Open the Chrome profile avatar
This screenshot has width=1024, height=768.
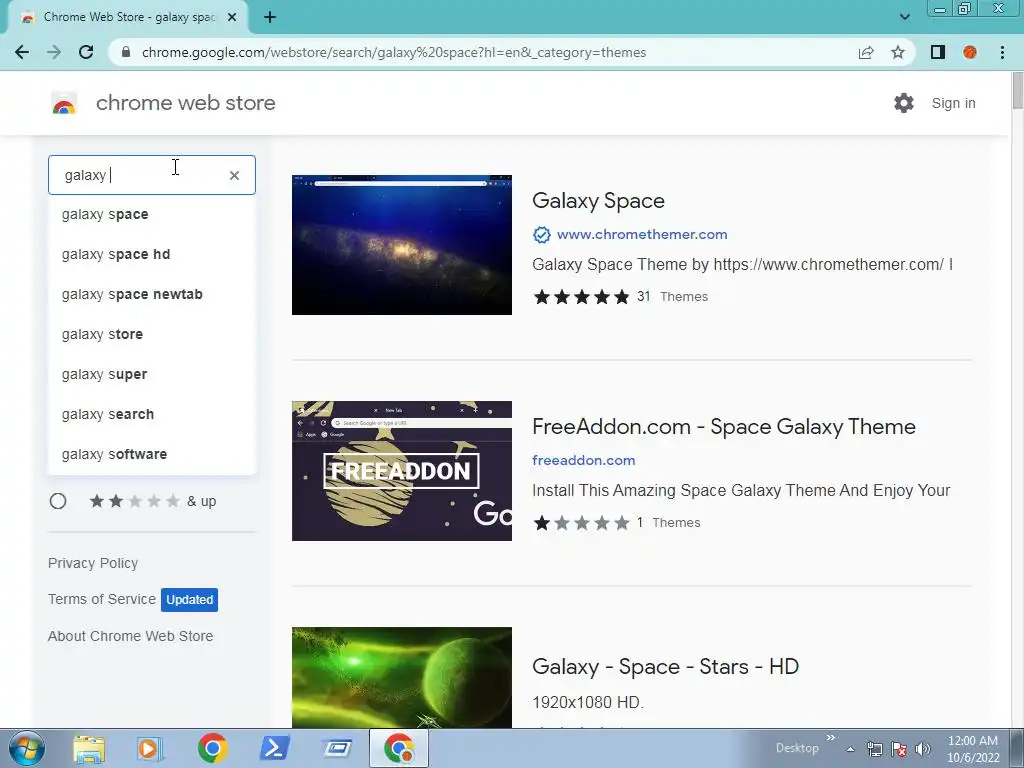click(x=970, y=52)
